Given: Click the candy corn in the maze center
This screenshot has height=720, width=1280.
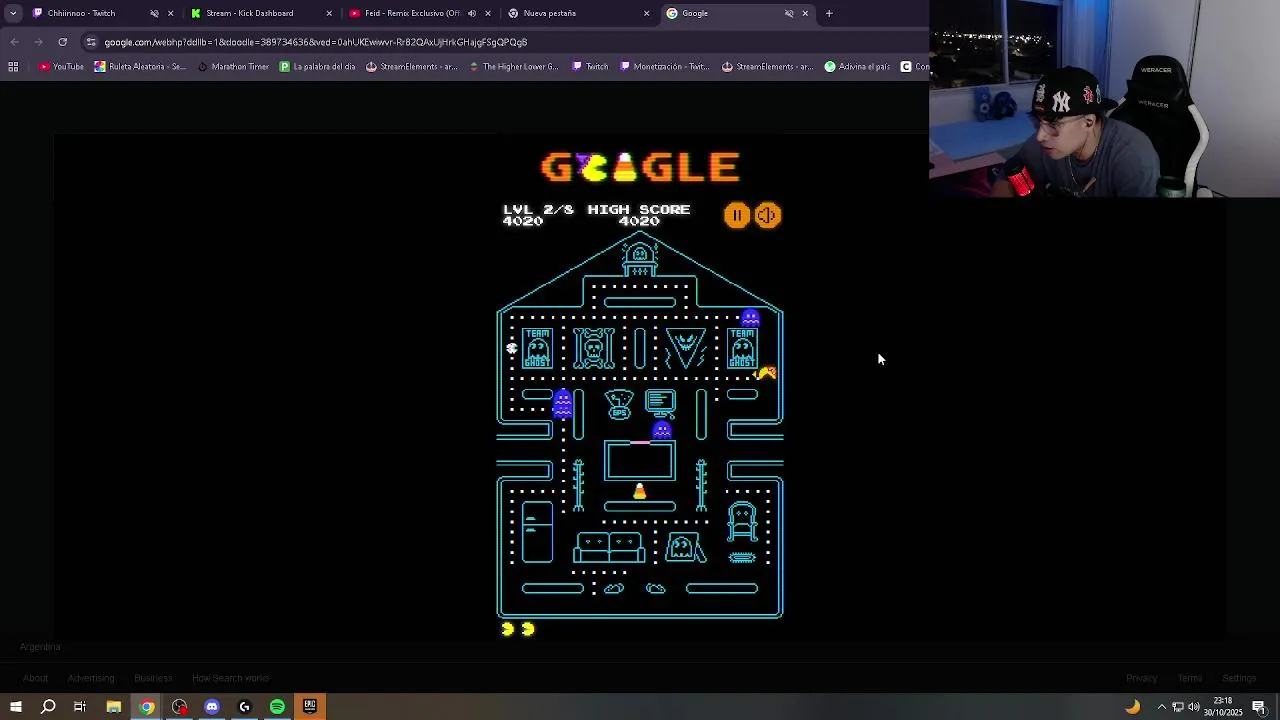Looking at the screenshot, I should (x=640, y=491).
